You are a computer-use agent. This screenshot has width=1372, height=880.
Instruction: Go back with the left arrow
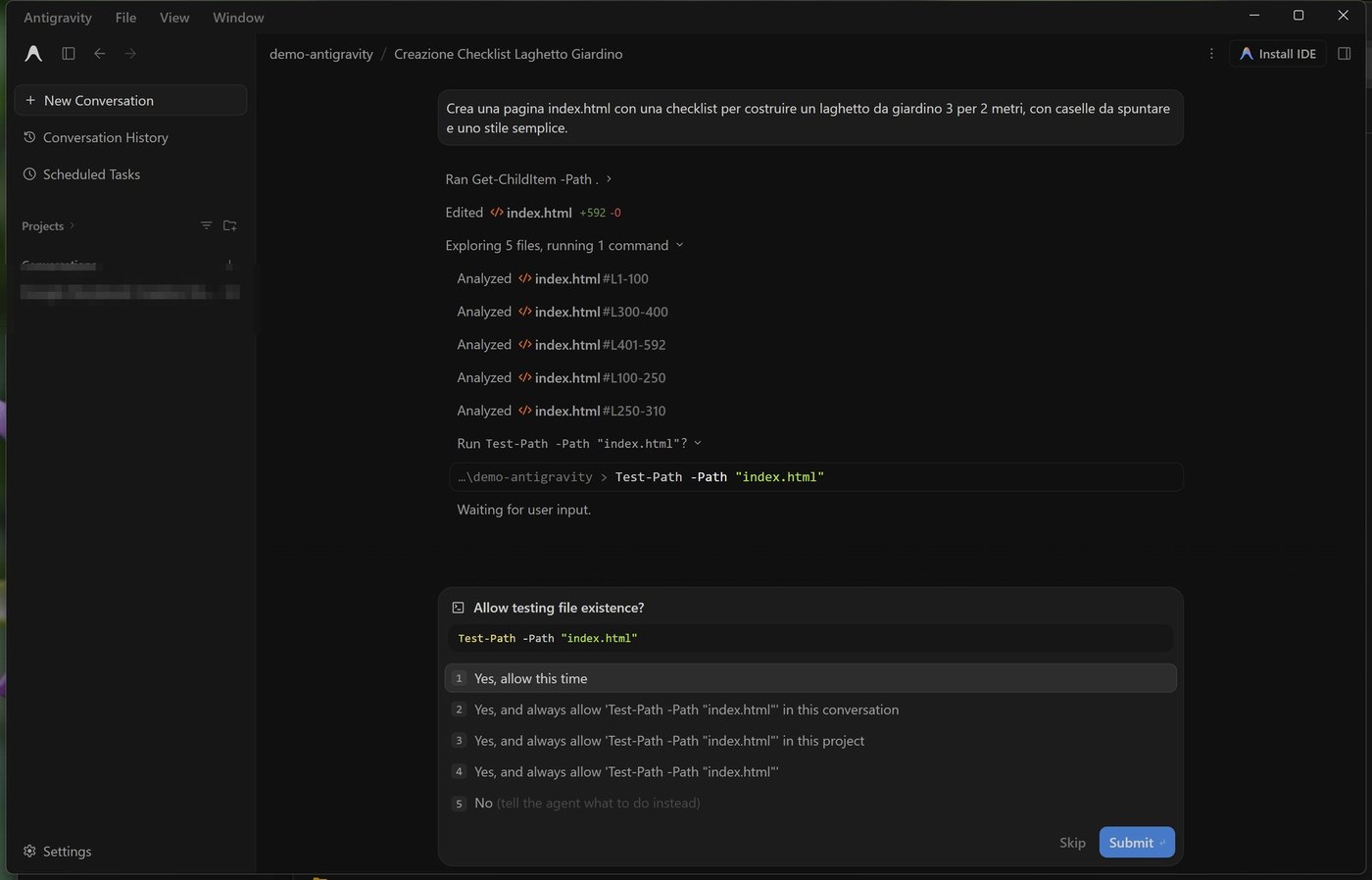point(100,54)
